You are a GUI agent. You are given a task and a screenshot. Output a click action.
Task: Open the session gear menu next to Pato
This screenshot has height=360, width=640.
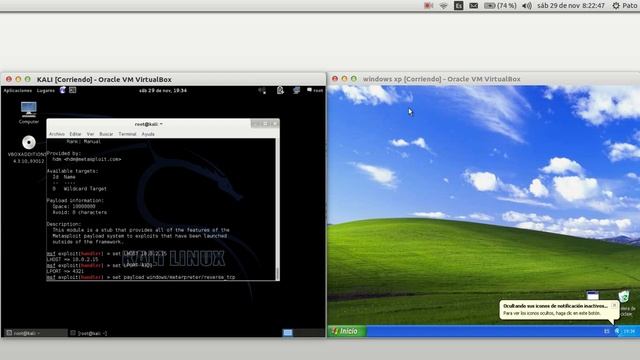tap(616, 6)
